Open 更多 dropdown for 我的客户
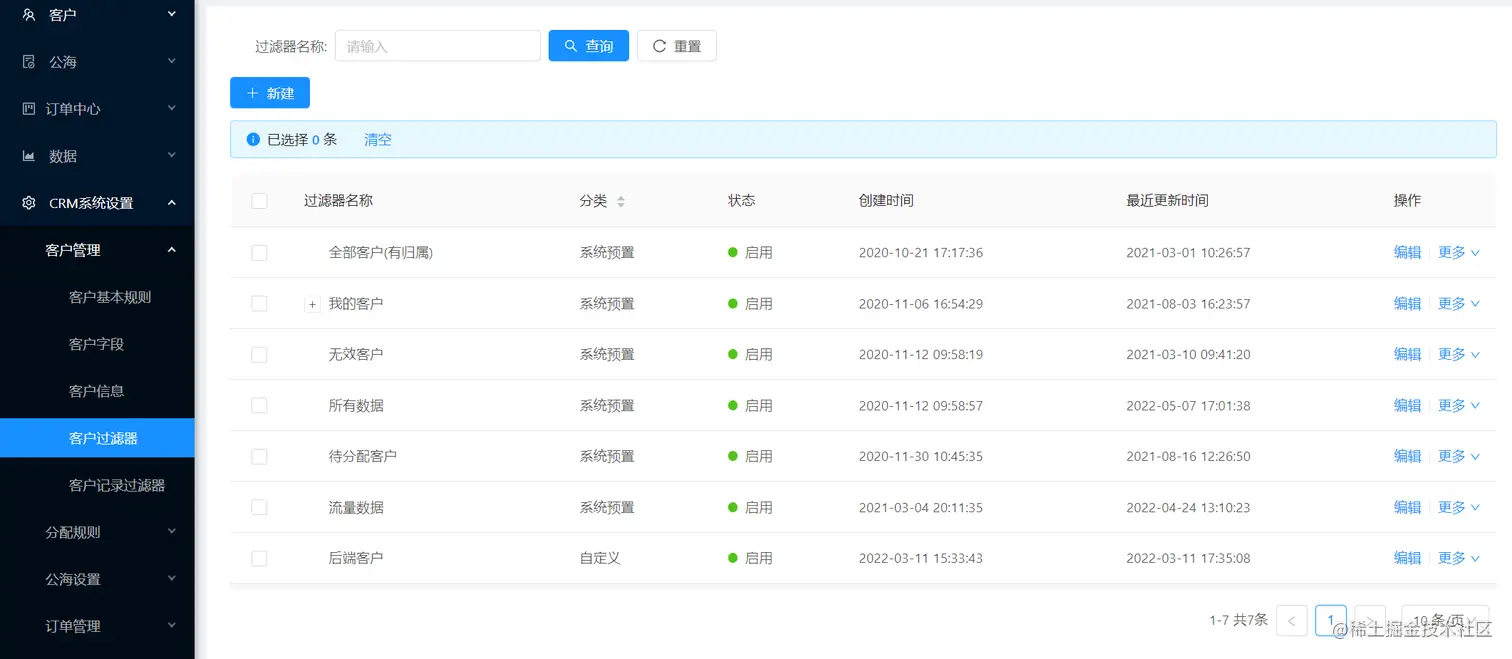 1459,303
